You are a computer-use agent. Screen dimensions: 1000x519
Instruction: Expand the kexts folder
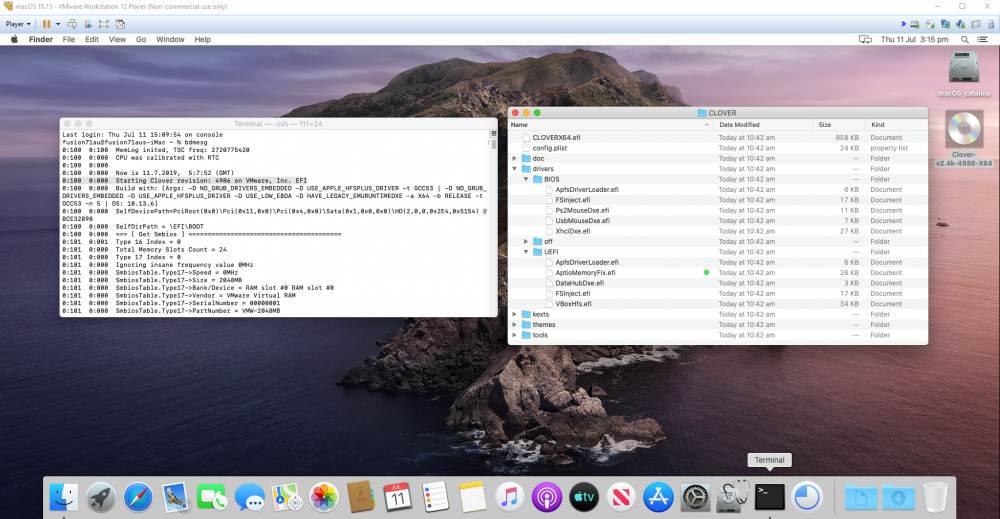click(x=515, y=314)
